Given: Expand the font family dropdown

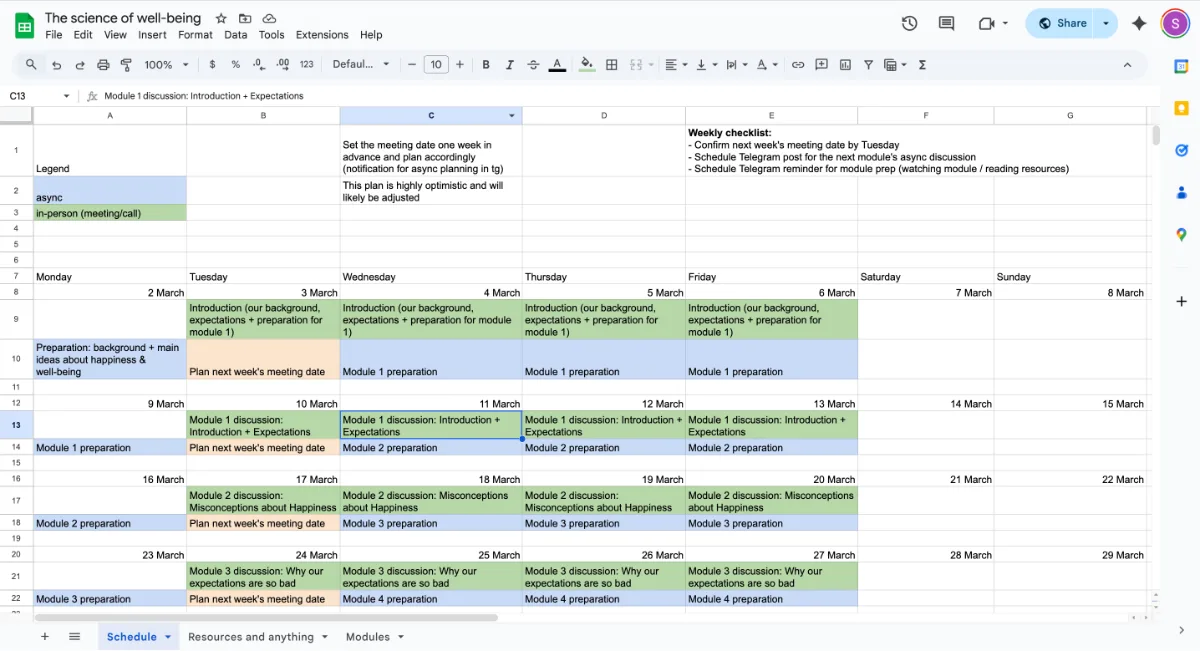Looking at the screenshot, I should [x=361, y=64].
